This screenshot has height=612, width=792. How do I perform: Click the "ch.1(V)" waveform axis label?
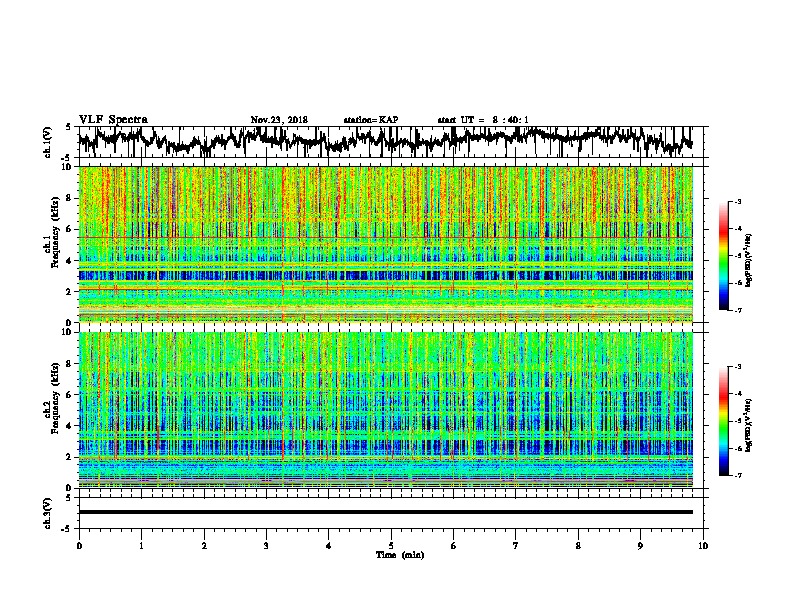click(x=48, y=142)
